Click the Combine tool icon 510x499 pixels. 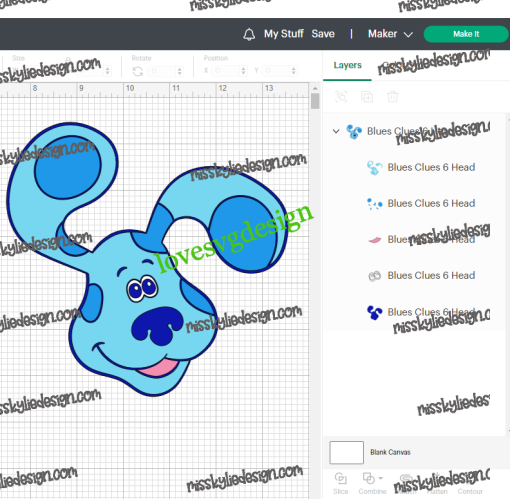point(368,478)
